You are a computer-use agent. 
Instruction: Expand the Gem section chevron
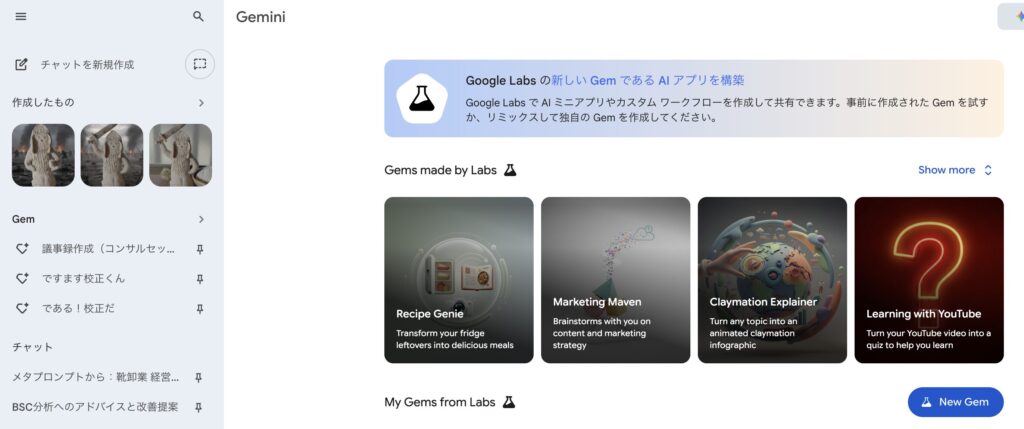pos(201,219)
